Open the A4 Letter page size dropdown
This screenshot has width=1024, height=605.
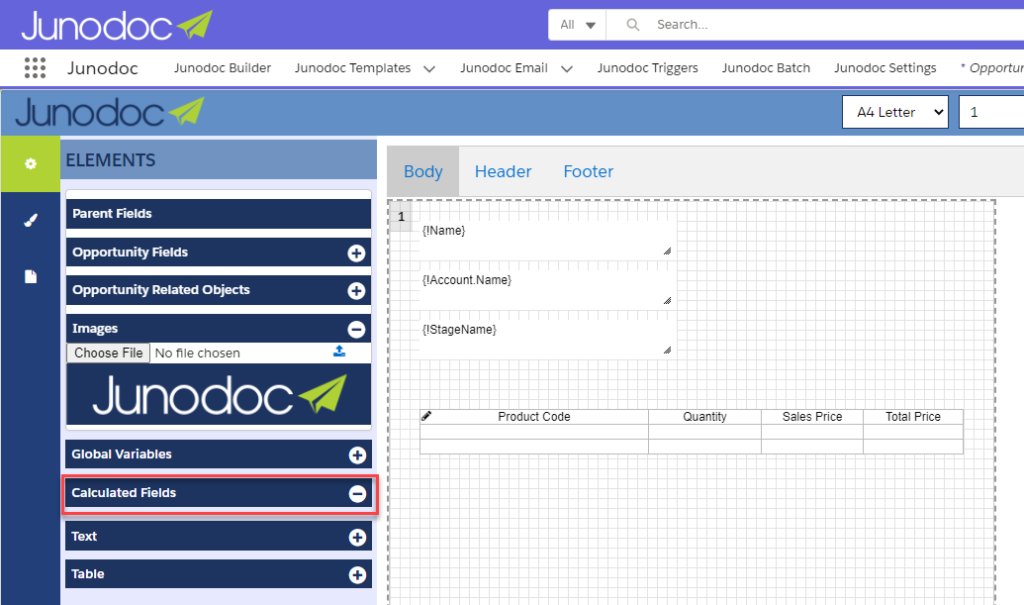click(895, 112)
